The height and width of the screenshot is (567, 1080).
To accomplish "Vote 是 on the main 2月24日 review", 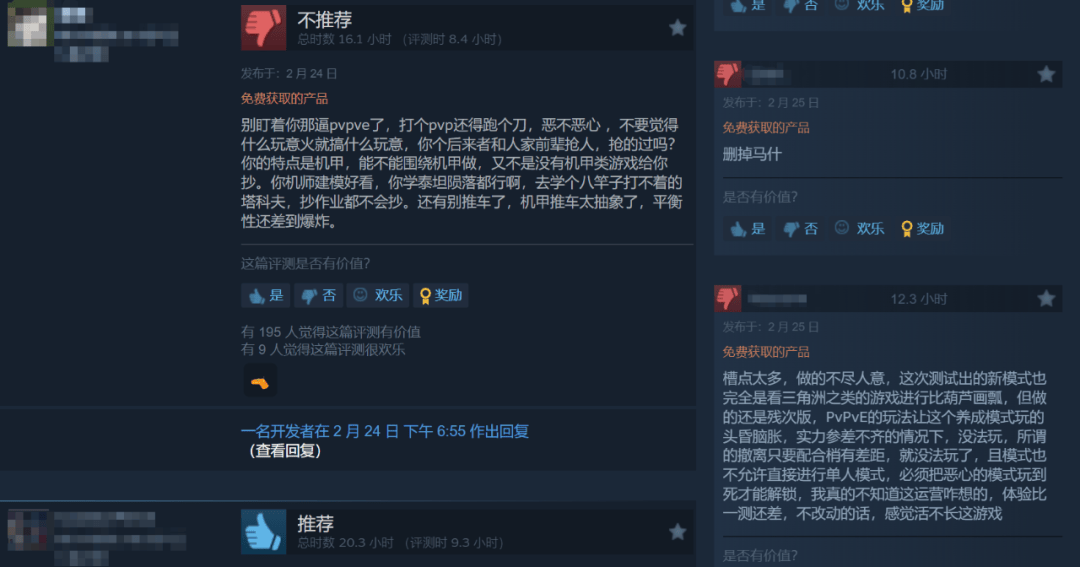I will pos(266,295).
